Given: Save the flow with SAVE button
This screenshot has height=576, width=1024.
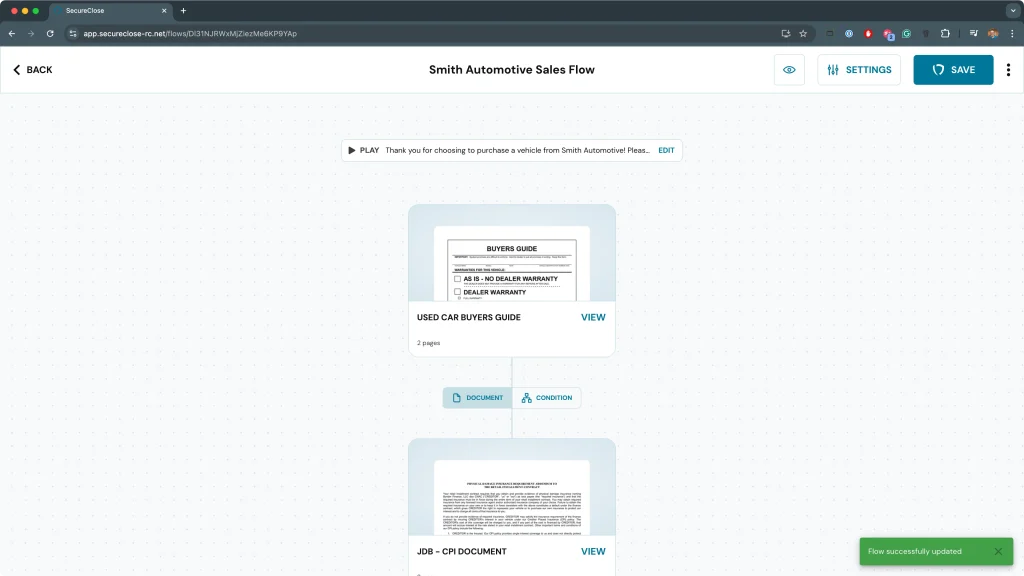Looking at the screenshot, I should tap(953, 70).
